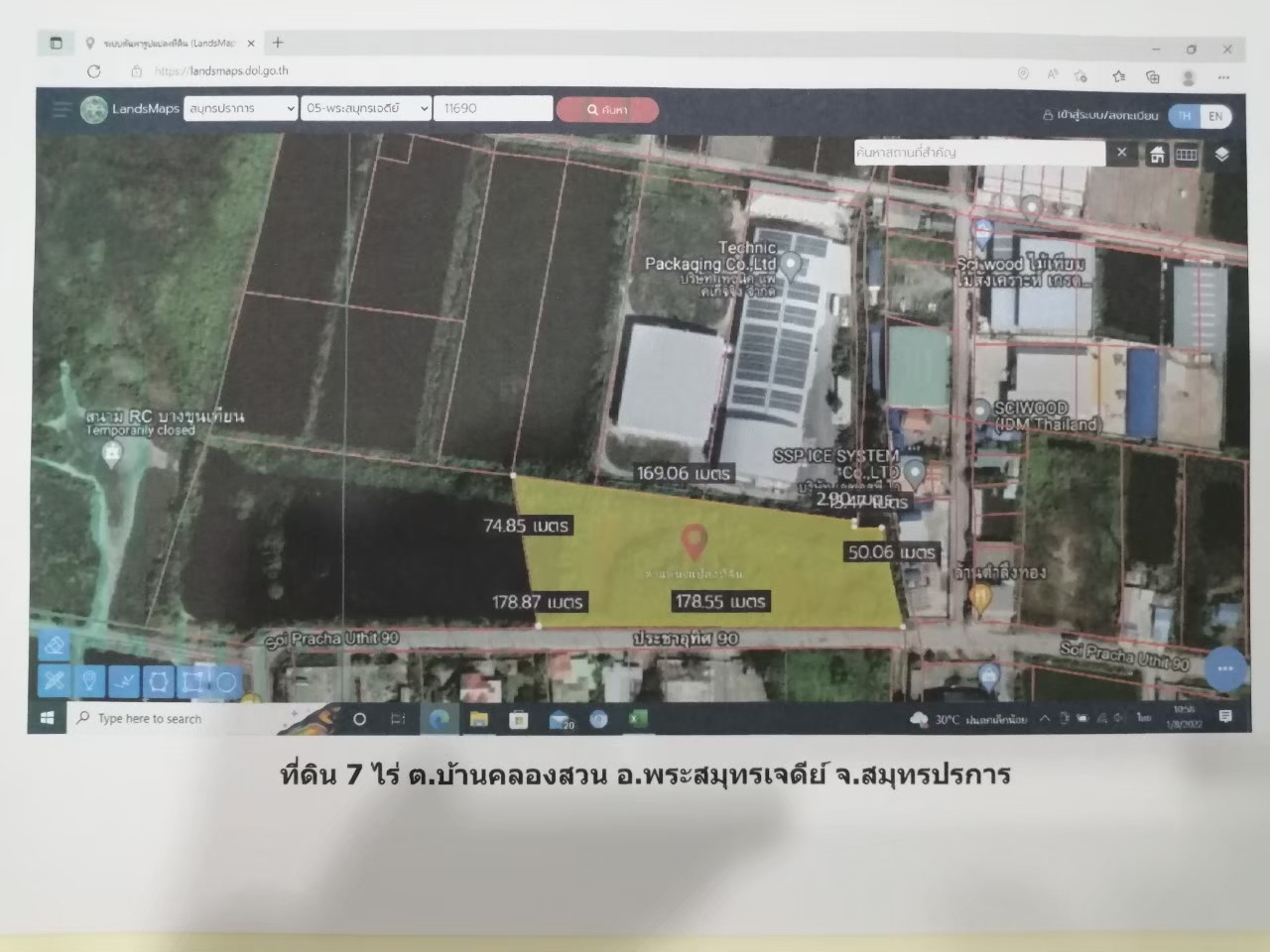Open the map layers icon

(1222, 155)
